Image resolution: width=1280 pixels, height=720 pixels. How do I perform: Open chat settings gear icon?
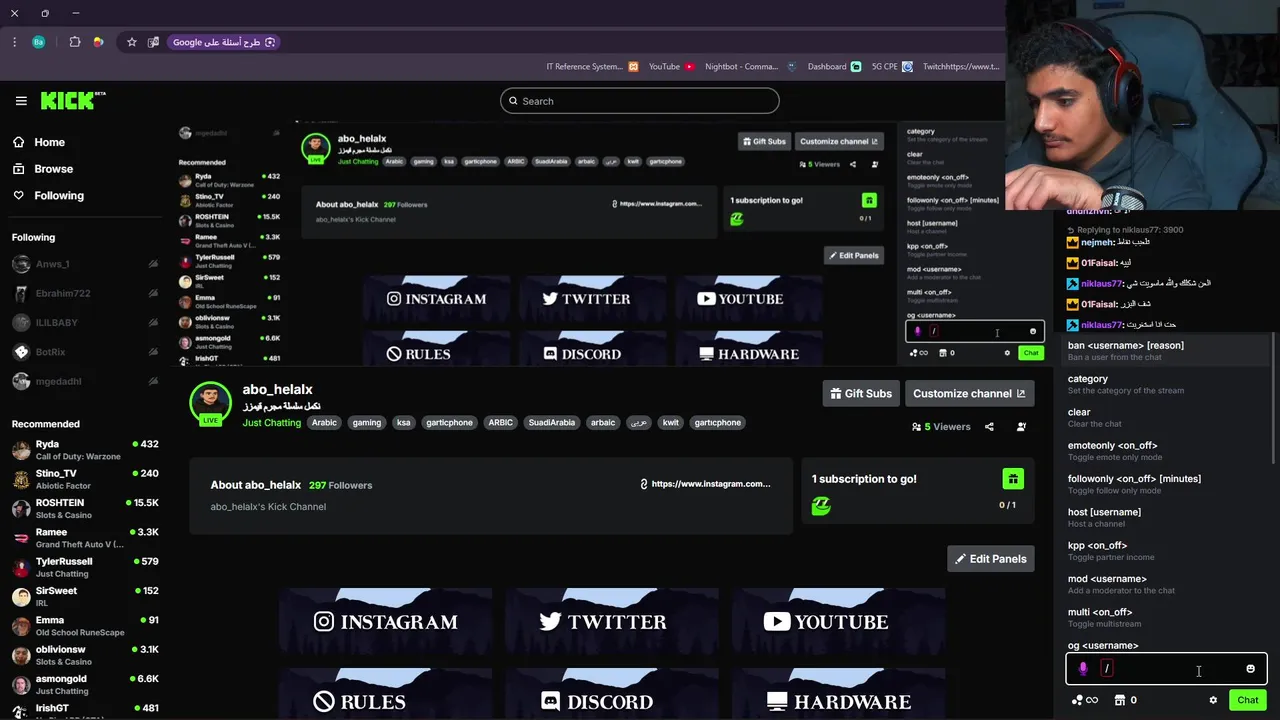[1213, 700]
